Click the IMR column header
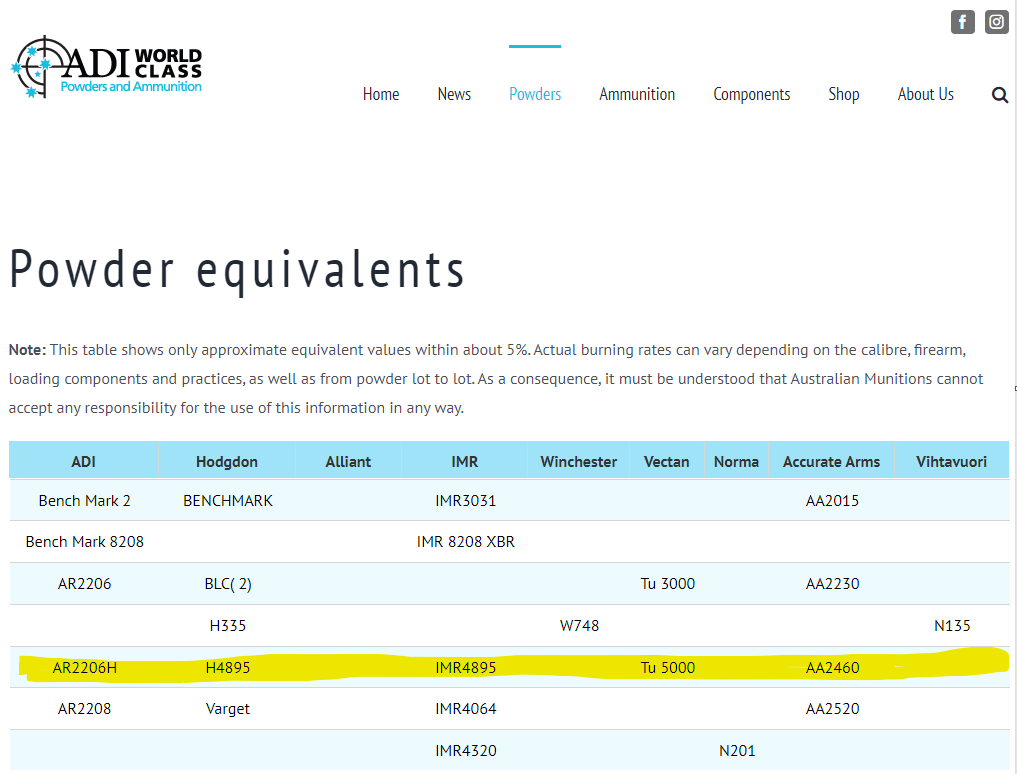This screenshot has width=1017, height=774. tap(464, 461)
